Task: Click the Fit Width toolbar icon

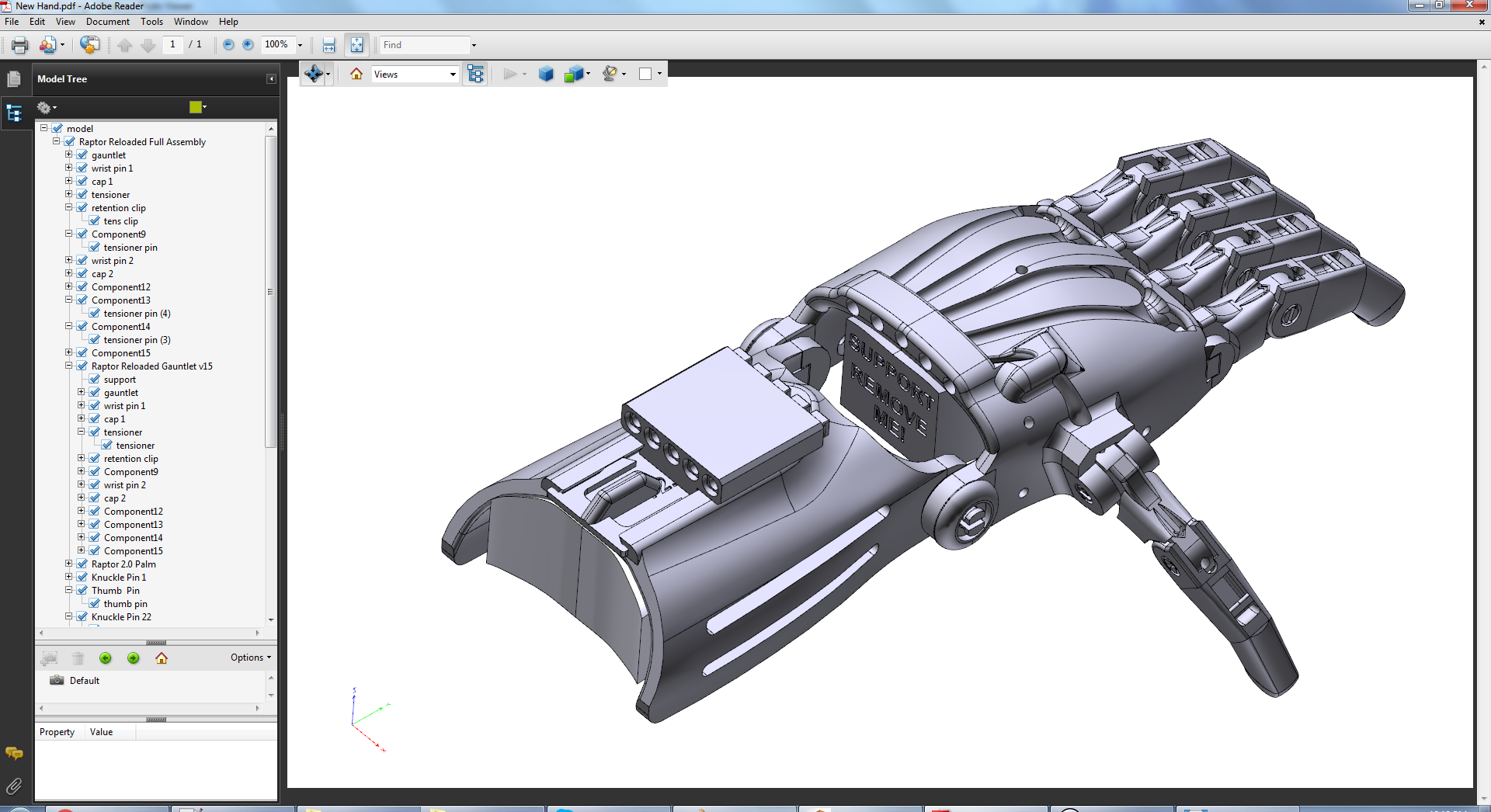Action: pyautogui.click(x=328, y=45)
